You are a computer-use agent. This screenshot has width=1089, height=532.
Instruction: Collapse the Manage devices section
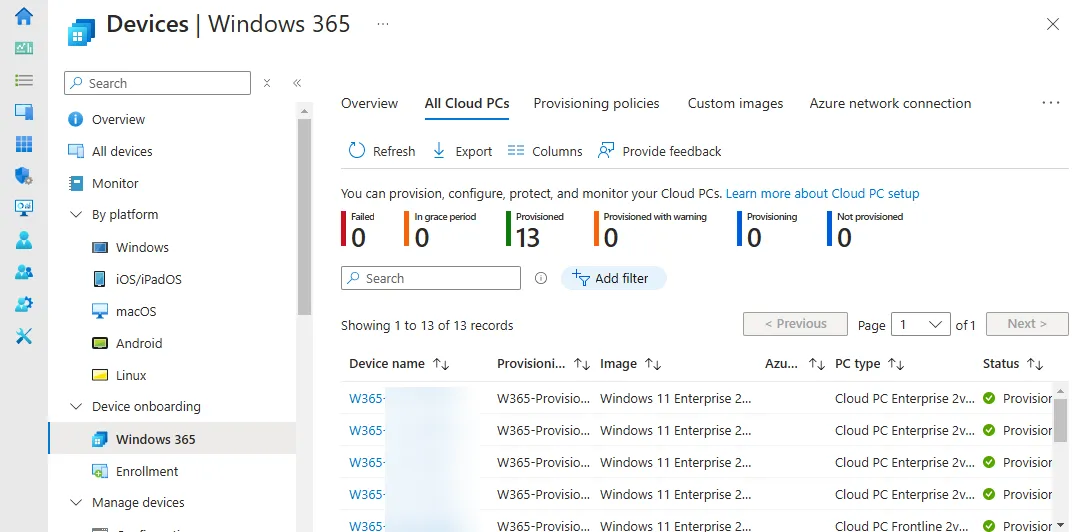pos(76,502)
